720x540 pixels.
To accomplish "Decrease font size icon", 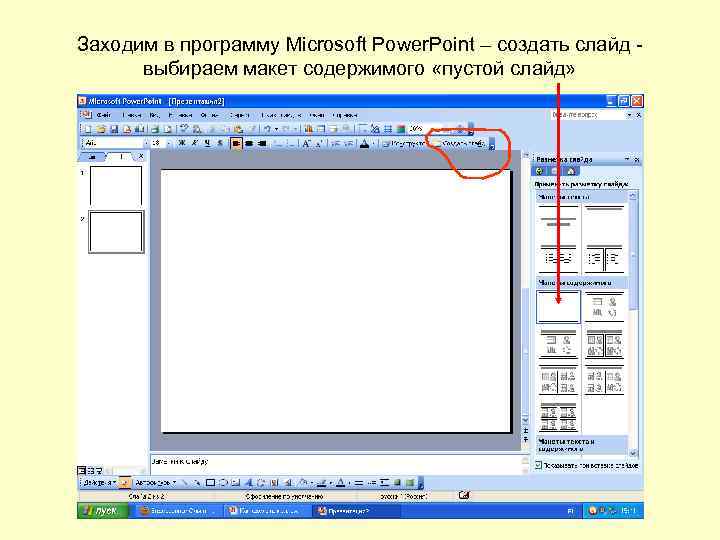I will pyautogui.click(x=319, y=143).
